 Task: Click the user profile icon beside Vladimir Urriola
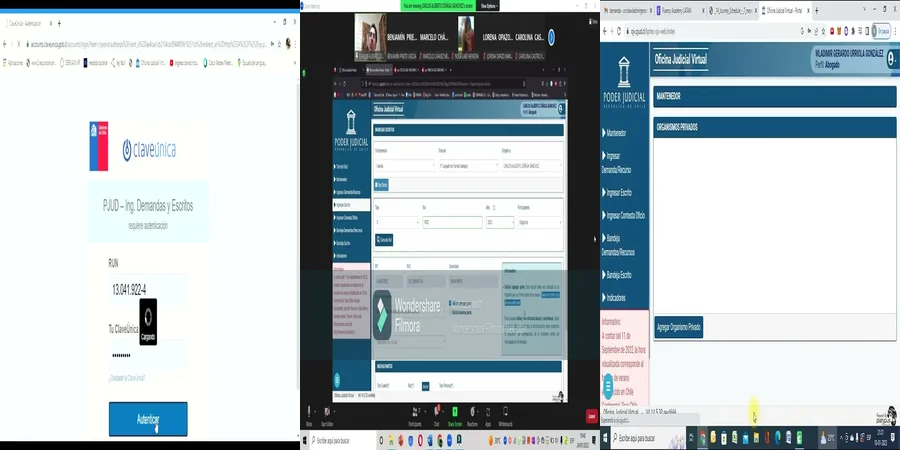click(x=891, y=59)
